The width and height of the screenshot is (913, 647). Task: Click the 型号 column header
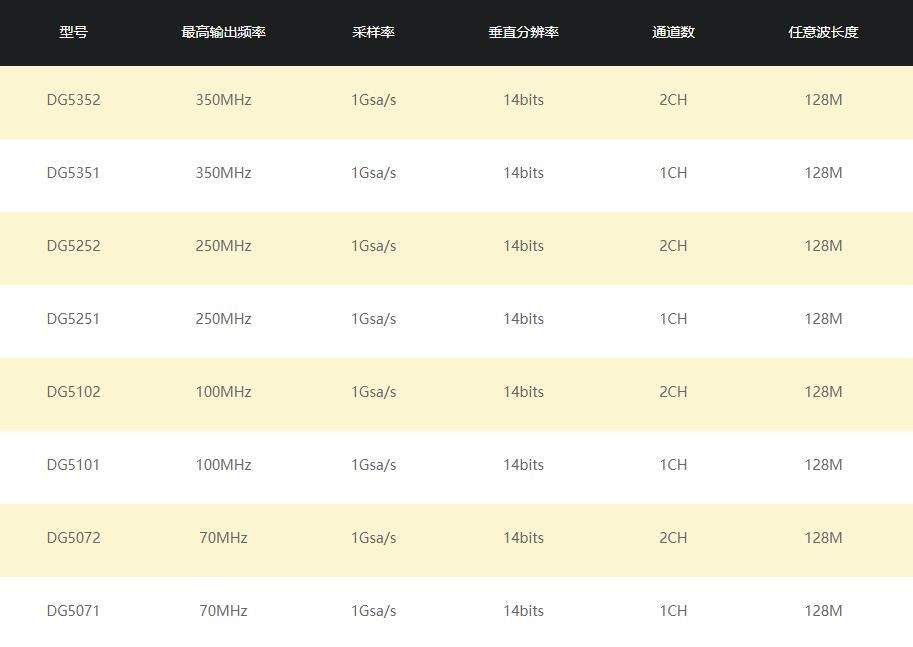[73, 32]
